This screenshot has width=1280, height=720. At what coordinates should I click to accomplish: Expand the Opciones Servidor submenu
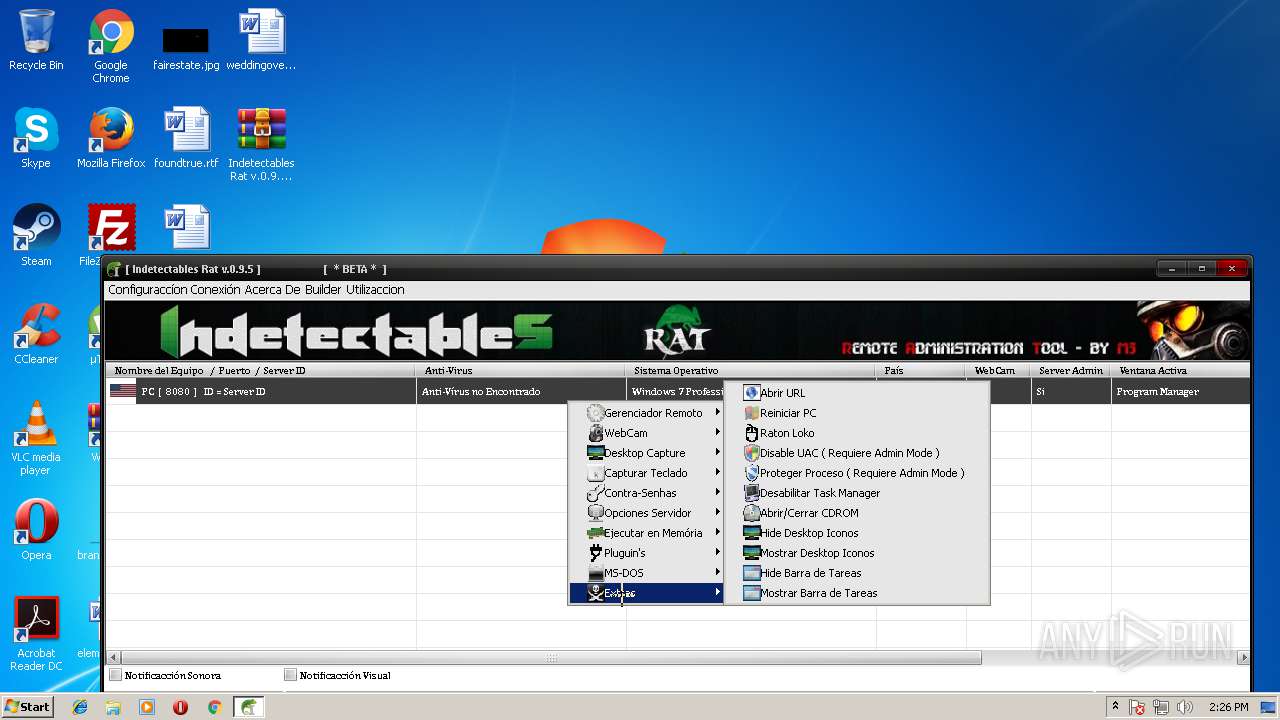coord(646,513)
